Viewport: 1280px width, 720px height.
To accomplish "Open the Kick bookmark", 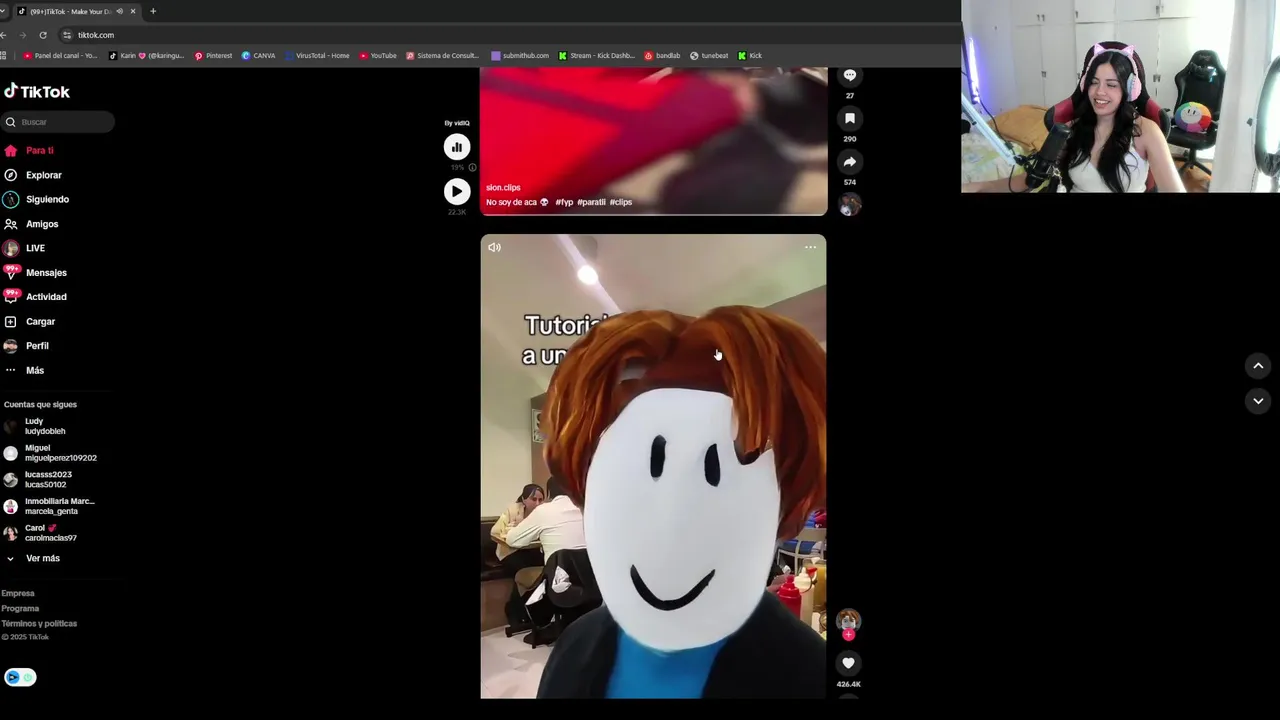I will 750,56.
